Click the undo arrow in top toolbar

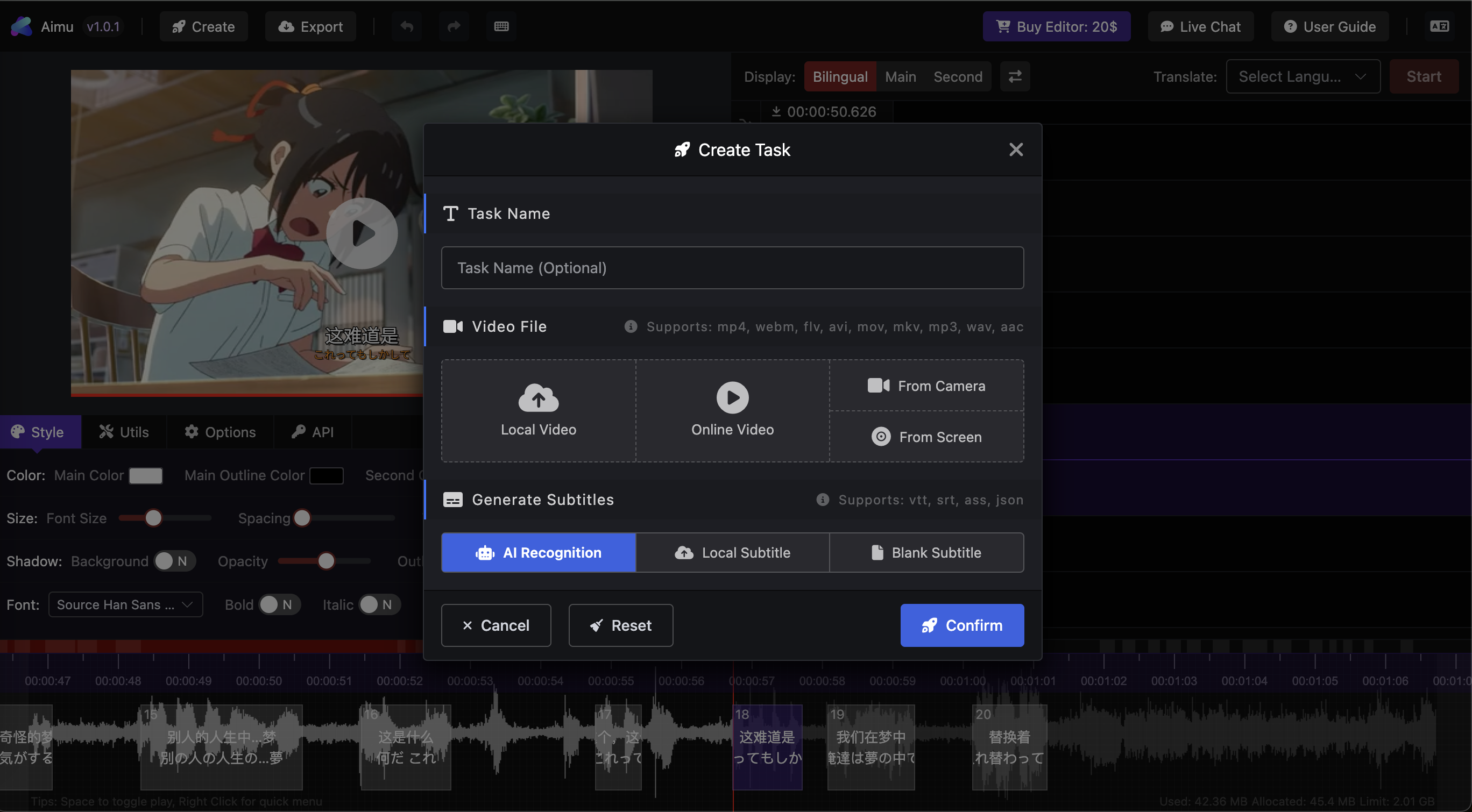[x=407, y=26]
